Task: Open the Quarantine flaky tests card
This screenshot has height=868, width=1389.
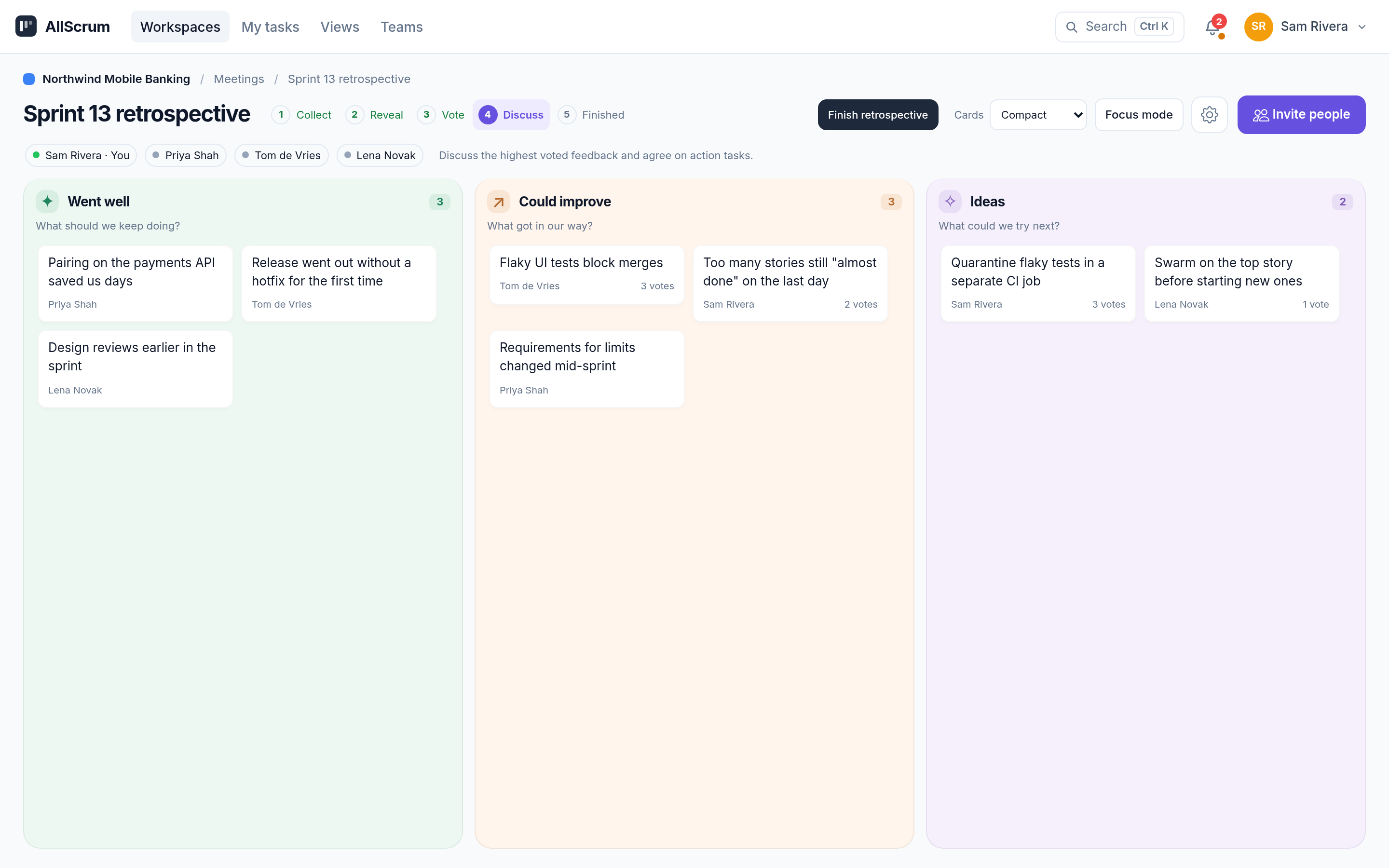Action: pos(1038,284)
